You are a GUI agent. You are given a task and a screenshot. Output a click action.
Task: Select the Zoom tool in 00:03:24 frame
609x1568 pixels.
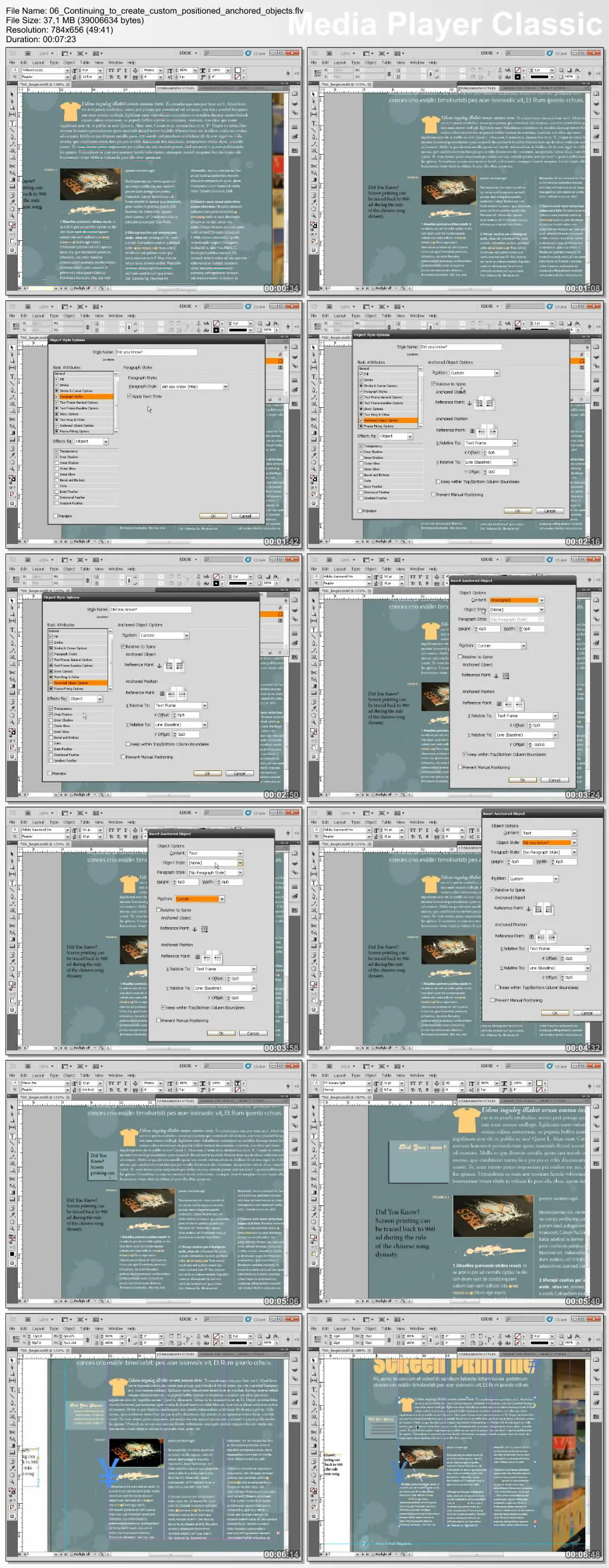[x=313, y=723]
